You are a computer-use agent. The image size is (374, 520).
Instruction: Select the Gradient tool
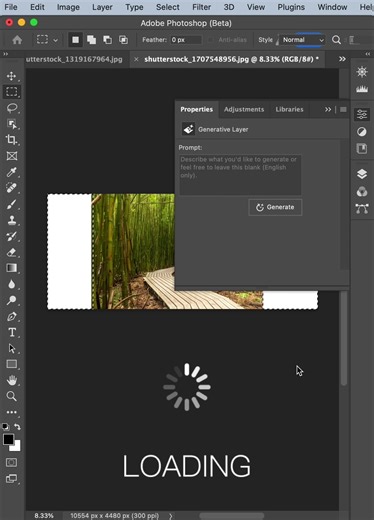click(12, 268)
